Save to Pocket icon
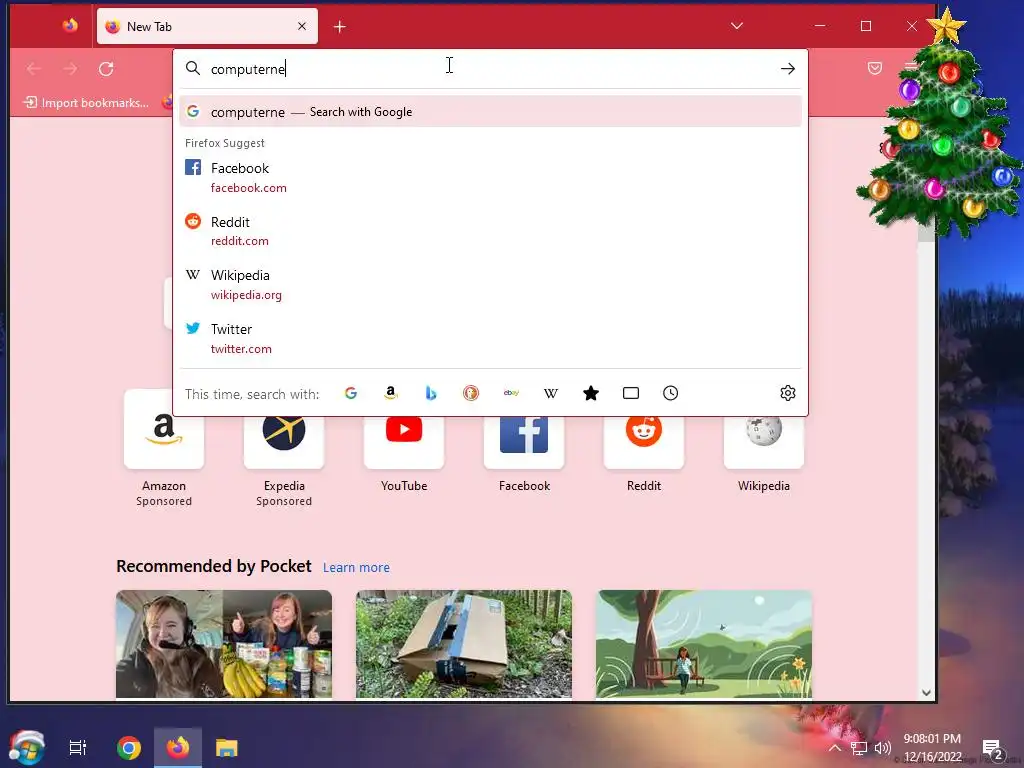This screenshot has height=768, width=1024. [875, 68]
